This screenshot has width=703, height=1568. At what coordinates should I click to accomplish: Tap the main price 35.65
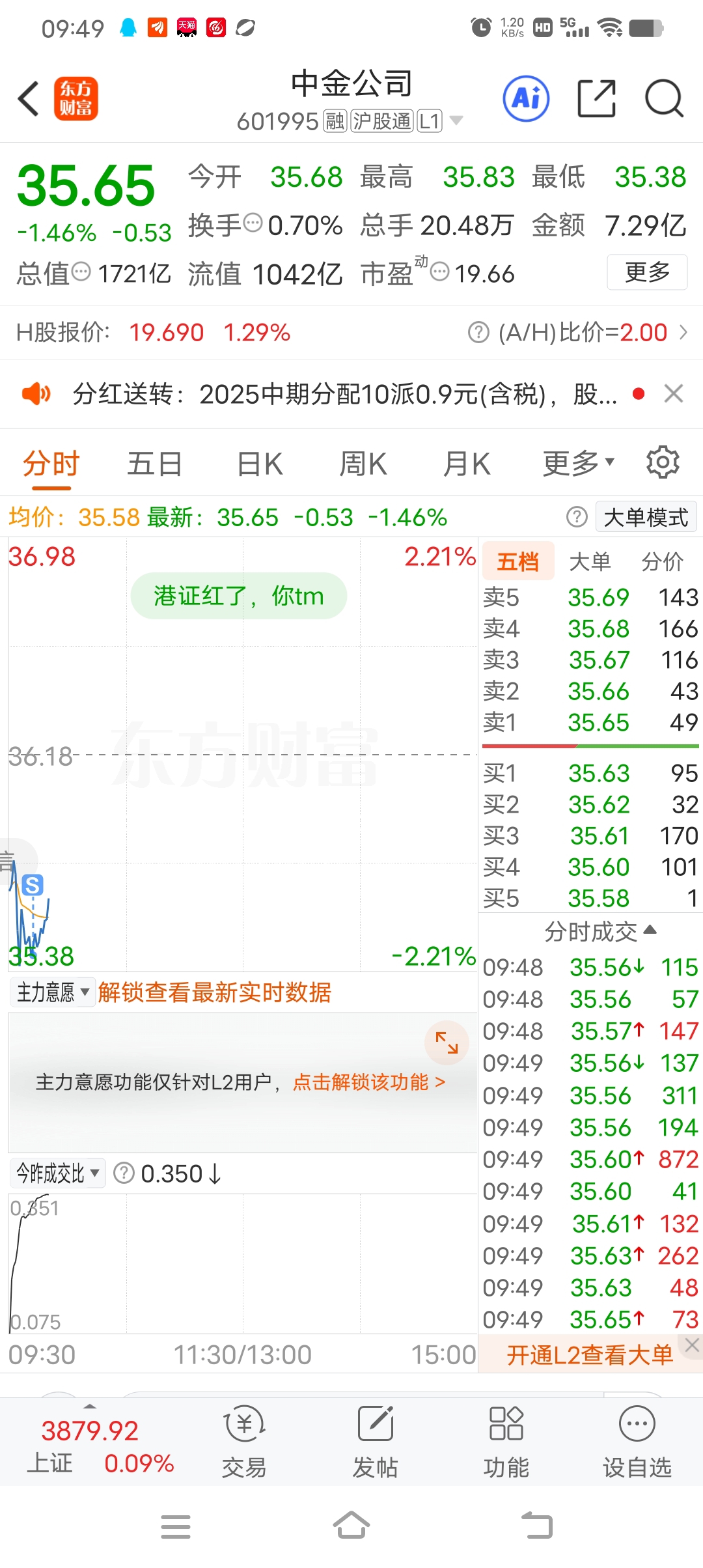(x=86, y=185)
